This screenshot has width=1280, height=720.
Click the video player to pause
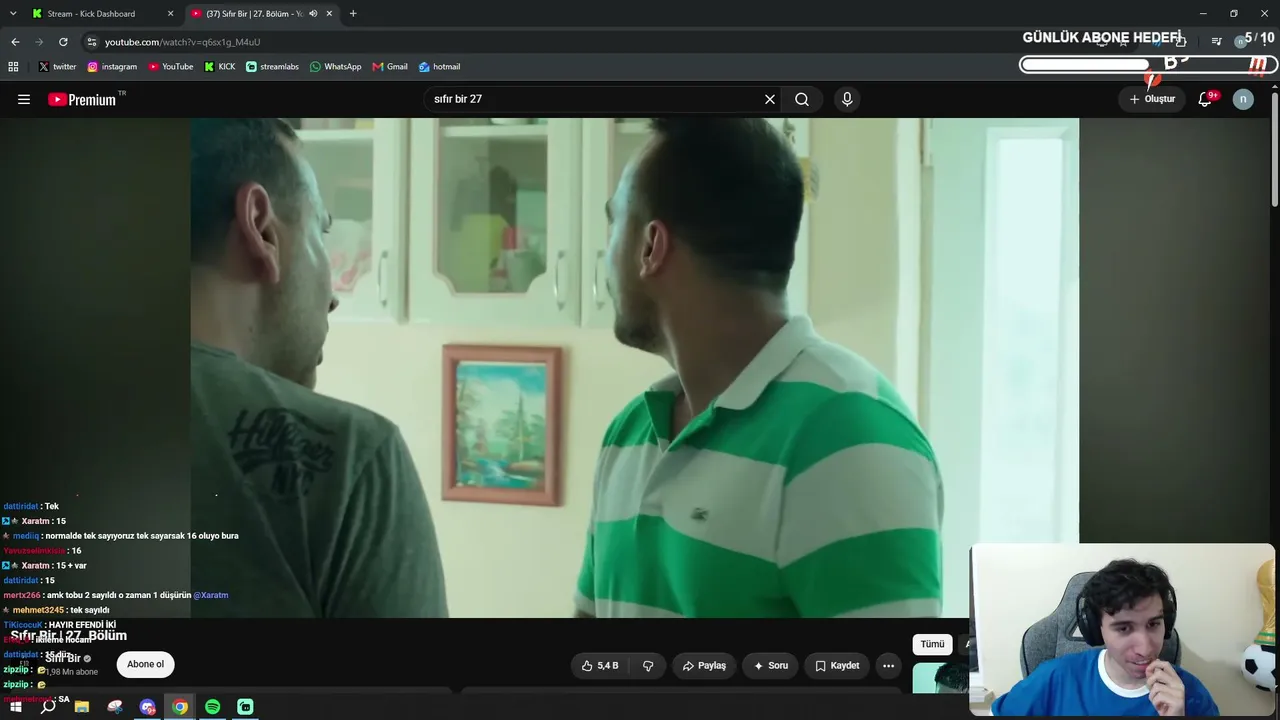point(635,368)
